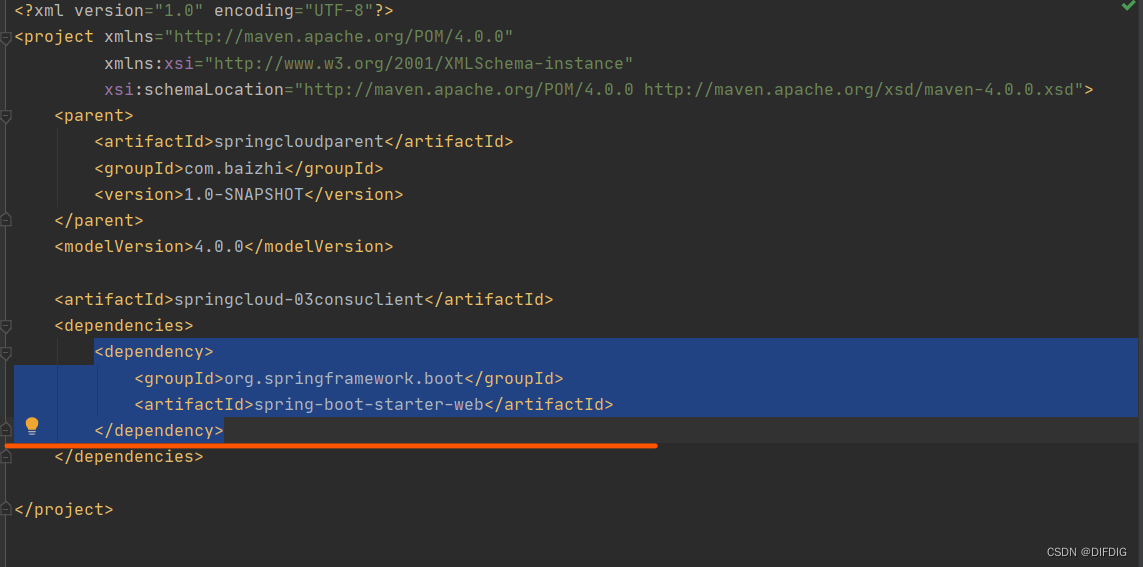Click the spring-boot-starter-web artifactId text
Image resolution: width=1143 pixels, height=567 pixels.
coord(368,404)
